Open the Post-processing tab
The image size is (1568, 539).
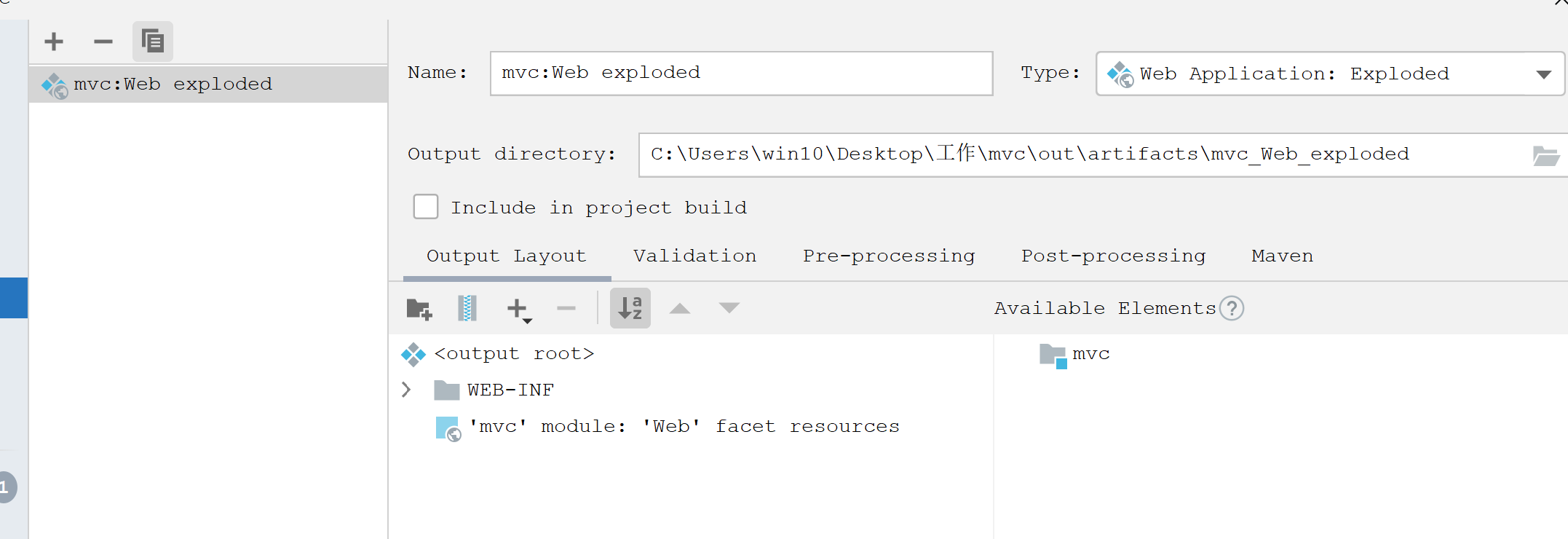tap(1113, 256)
